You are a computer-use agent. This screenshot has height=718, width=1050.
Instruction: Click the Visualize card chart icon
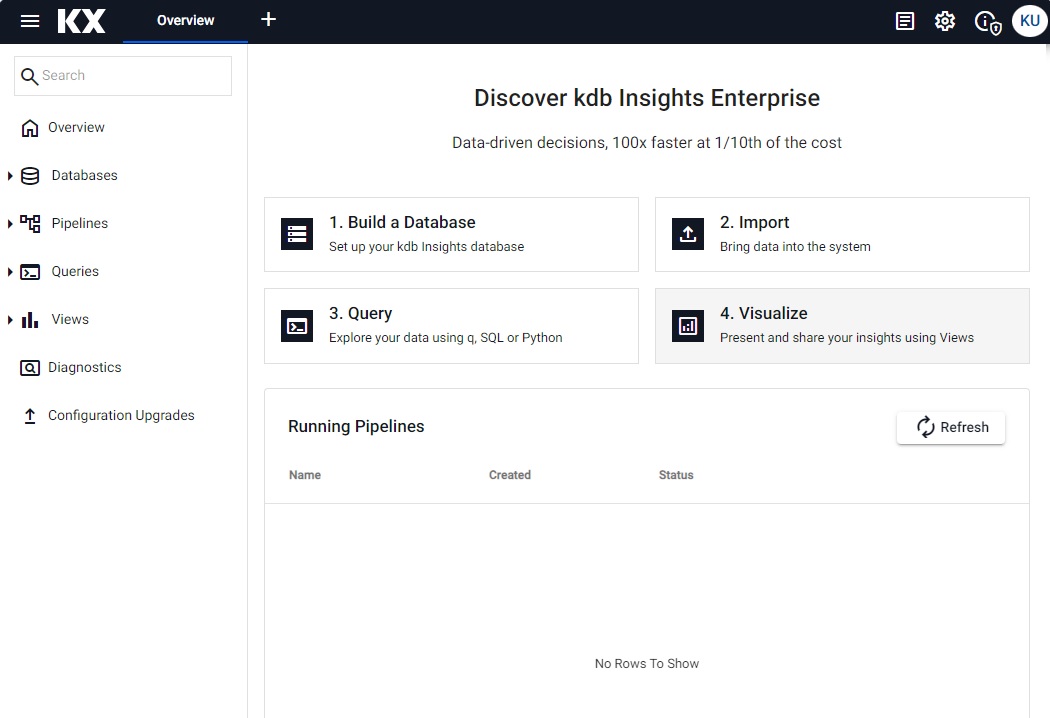688,326
